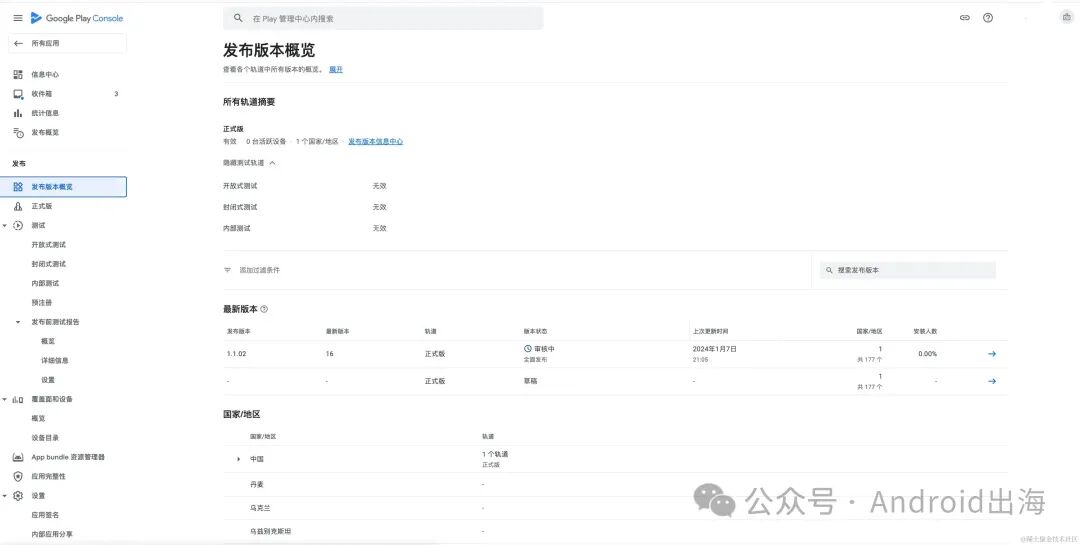Open 概览 under 发布前测试报告
Screen dimensions: 1080x545
pyautogui.click(x=48, y=341)
